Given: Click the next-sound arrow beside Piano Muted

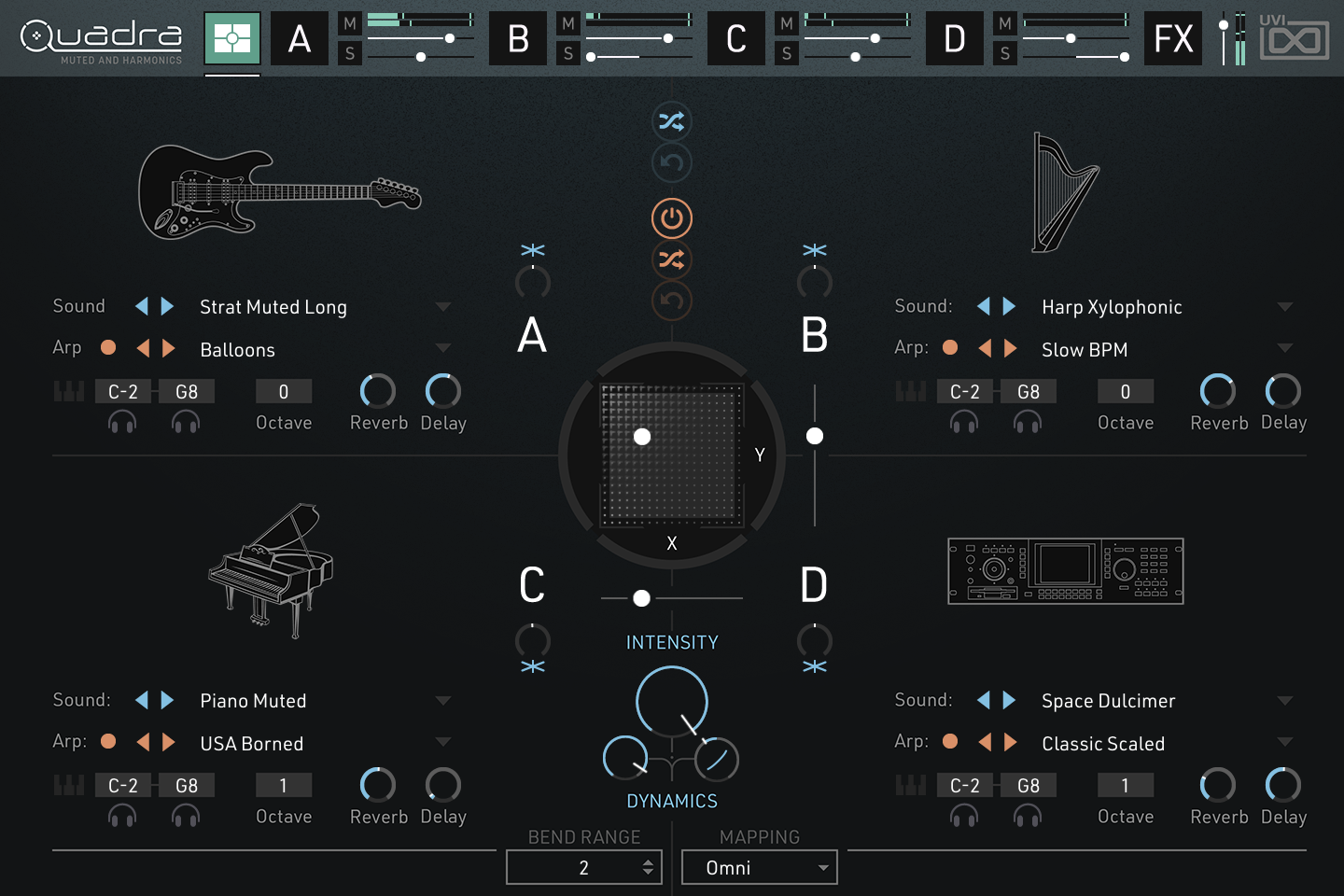Looking at the screenshot, I should click(168, 700).
